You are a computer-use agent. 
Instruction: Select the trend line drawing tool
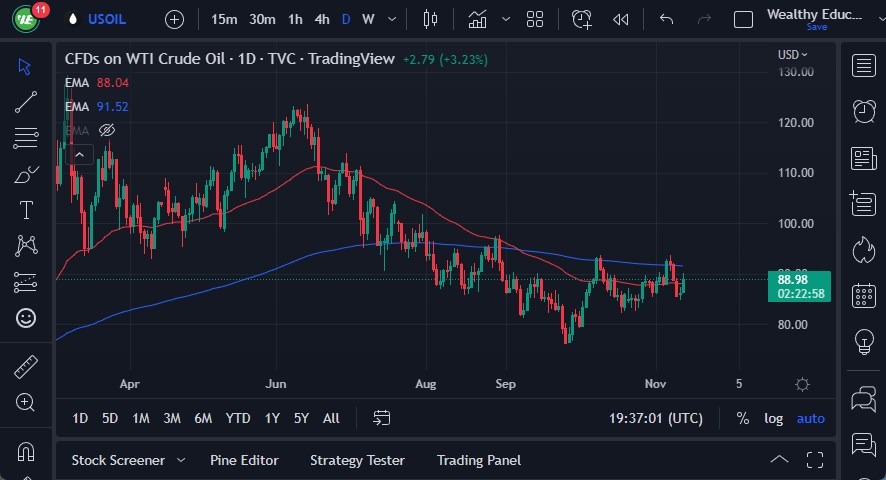[26, 102]
